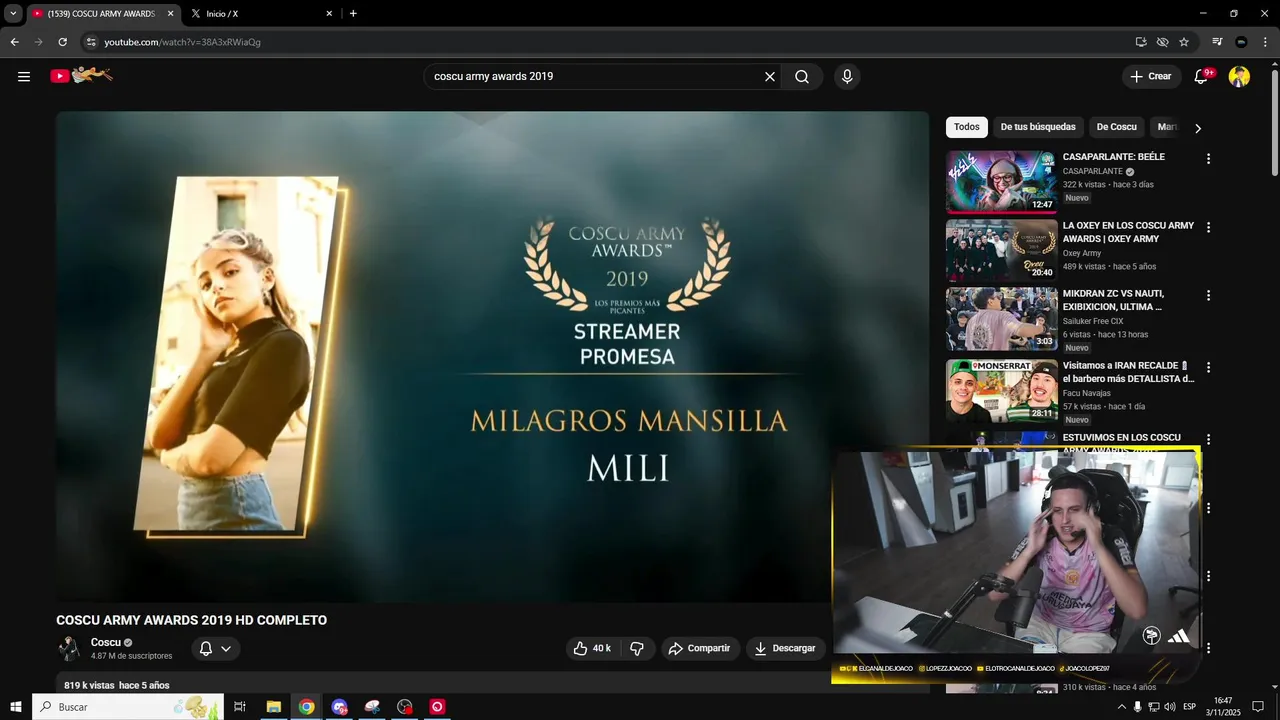The height and width of the screenshot is (720, 1280).
Task: Click the Crear button
Action: pos(1151,76)
